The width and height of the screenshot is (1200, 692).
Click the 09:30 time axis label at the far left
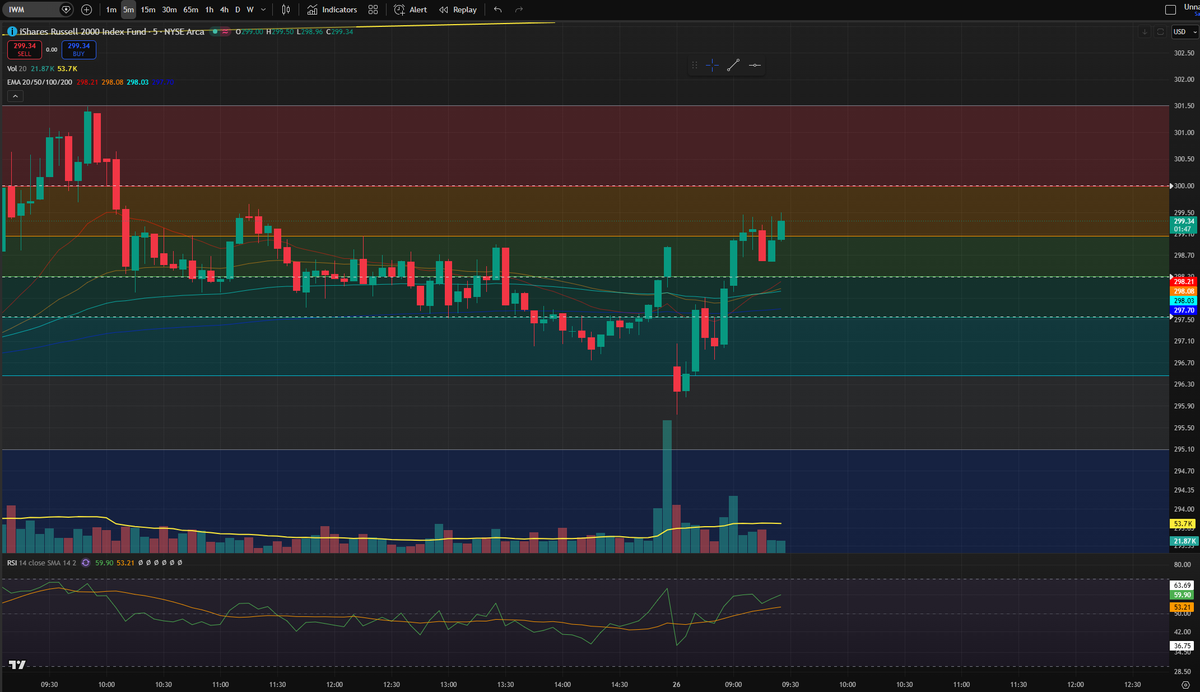(x=49, y=685)
